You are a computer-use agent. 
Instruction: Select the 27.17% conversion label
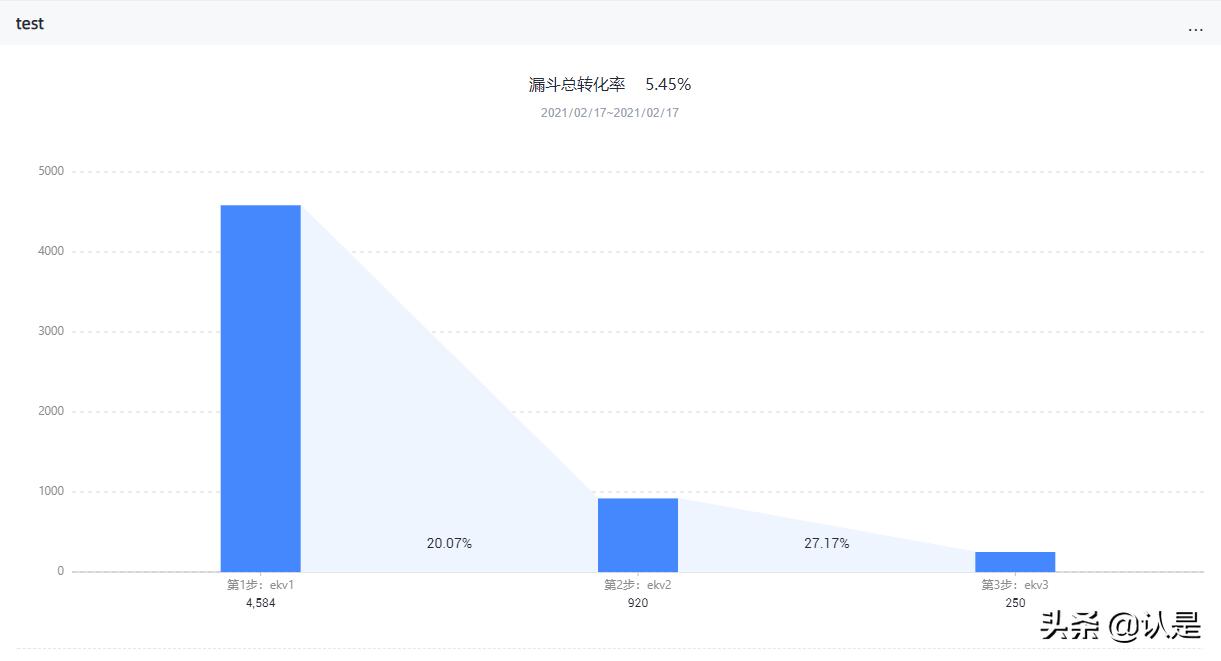pos(827,543)
